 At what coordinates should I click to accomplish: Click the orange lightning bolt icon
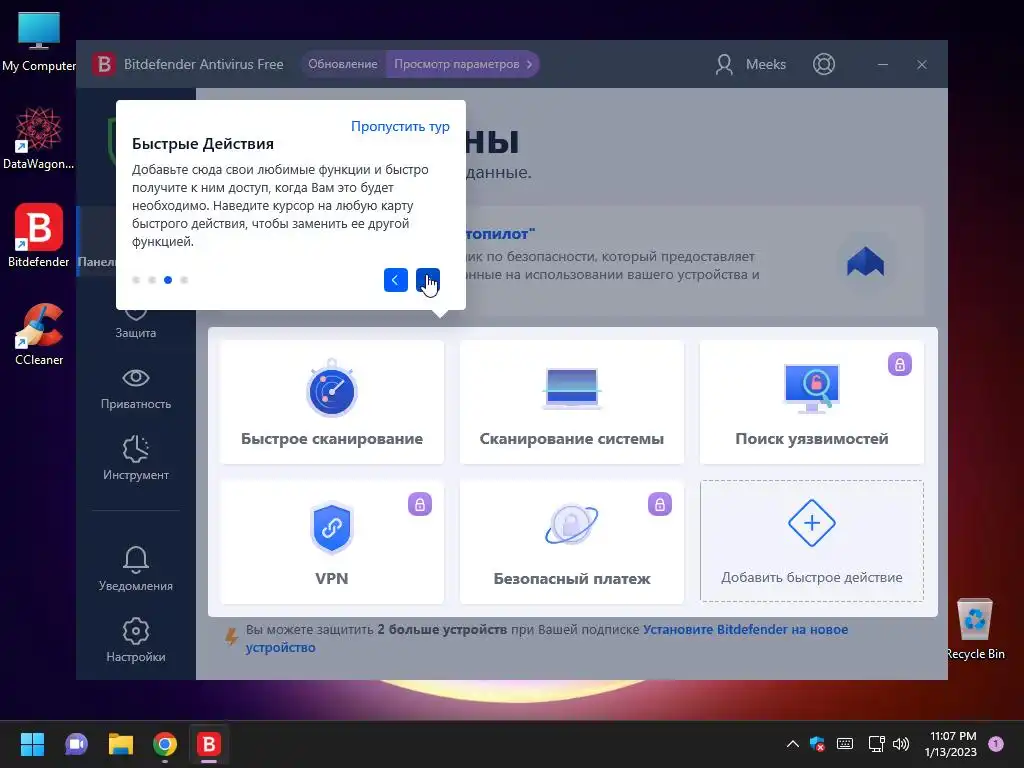231,636
